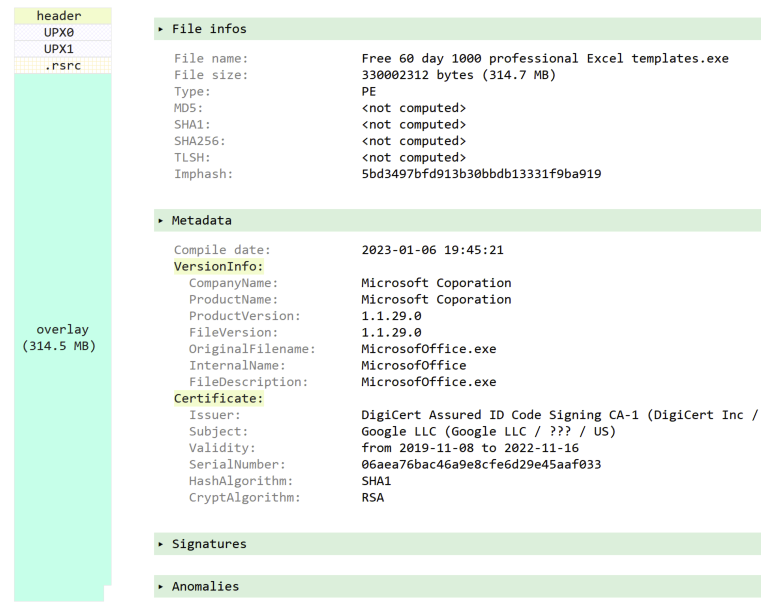Select CryptAlgorithm value 'RSA'
The height and width of the screenshot is (606, 761).
coord(373,497)
